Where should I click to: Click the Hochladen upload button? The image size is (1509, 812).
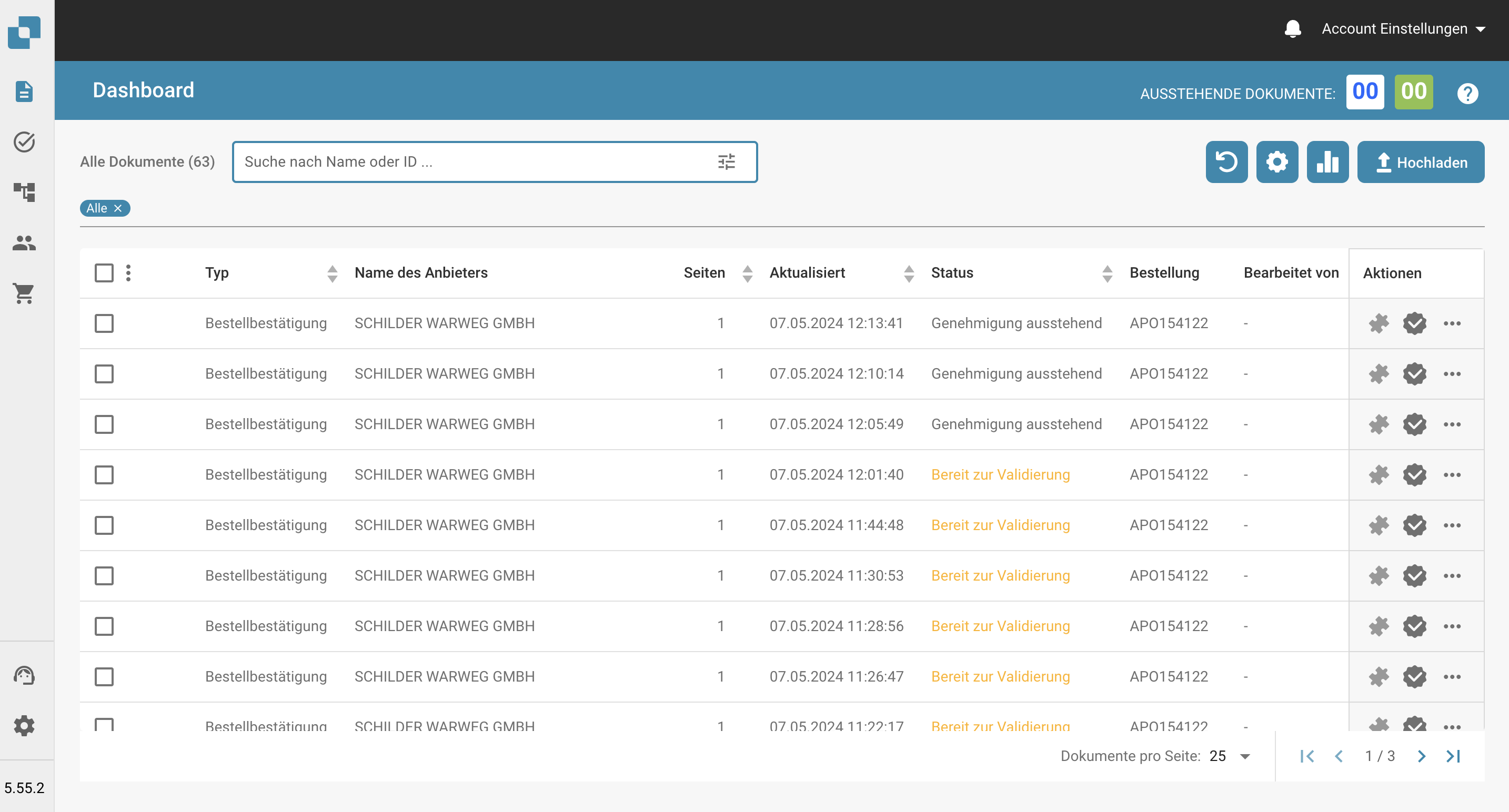(x=1421, y=162)
